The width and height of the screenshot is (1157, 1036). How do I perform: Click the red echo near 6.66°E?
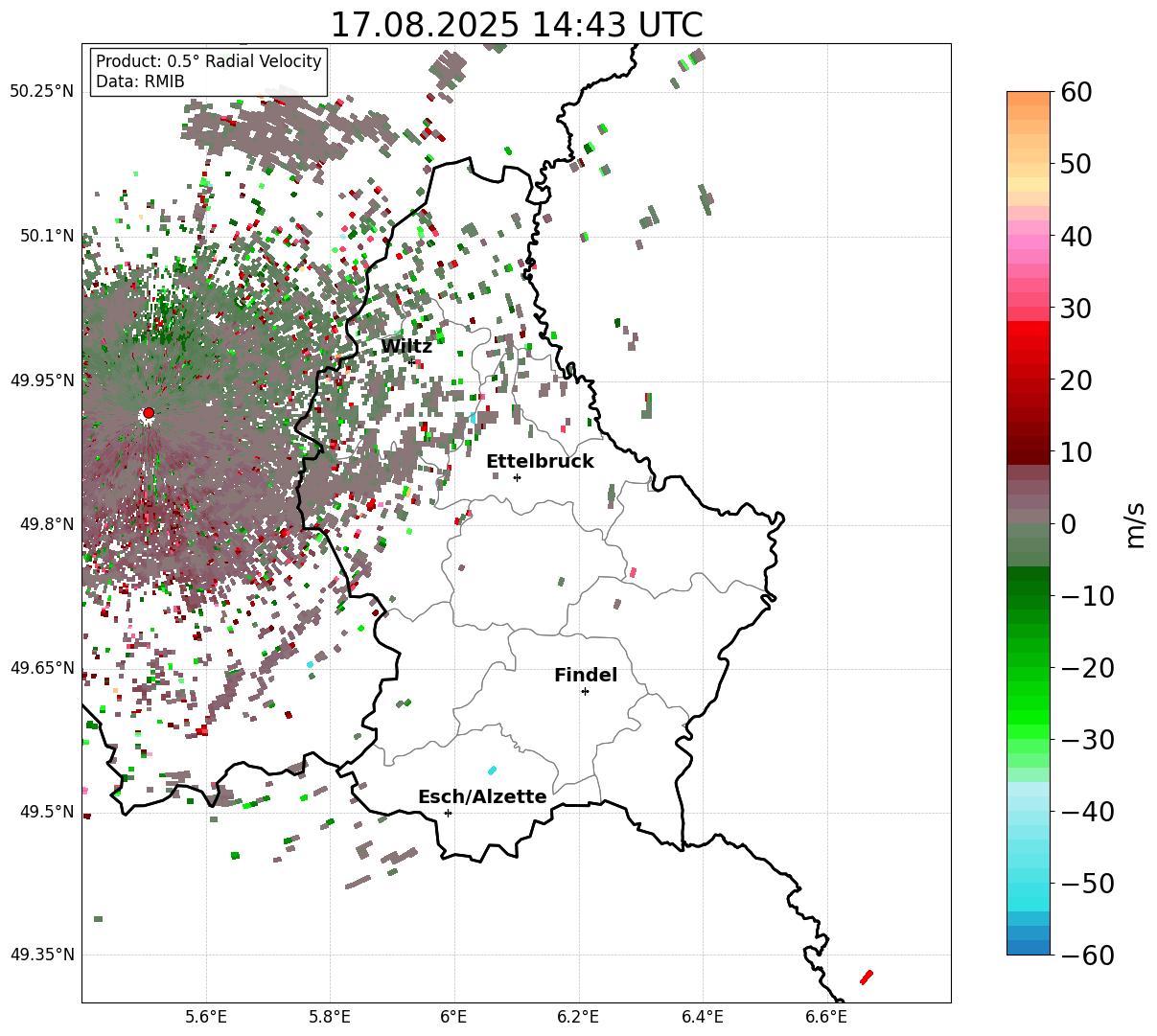click(x=867, y=977)
